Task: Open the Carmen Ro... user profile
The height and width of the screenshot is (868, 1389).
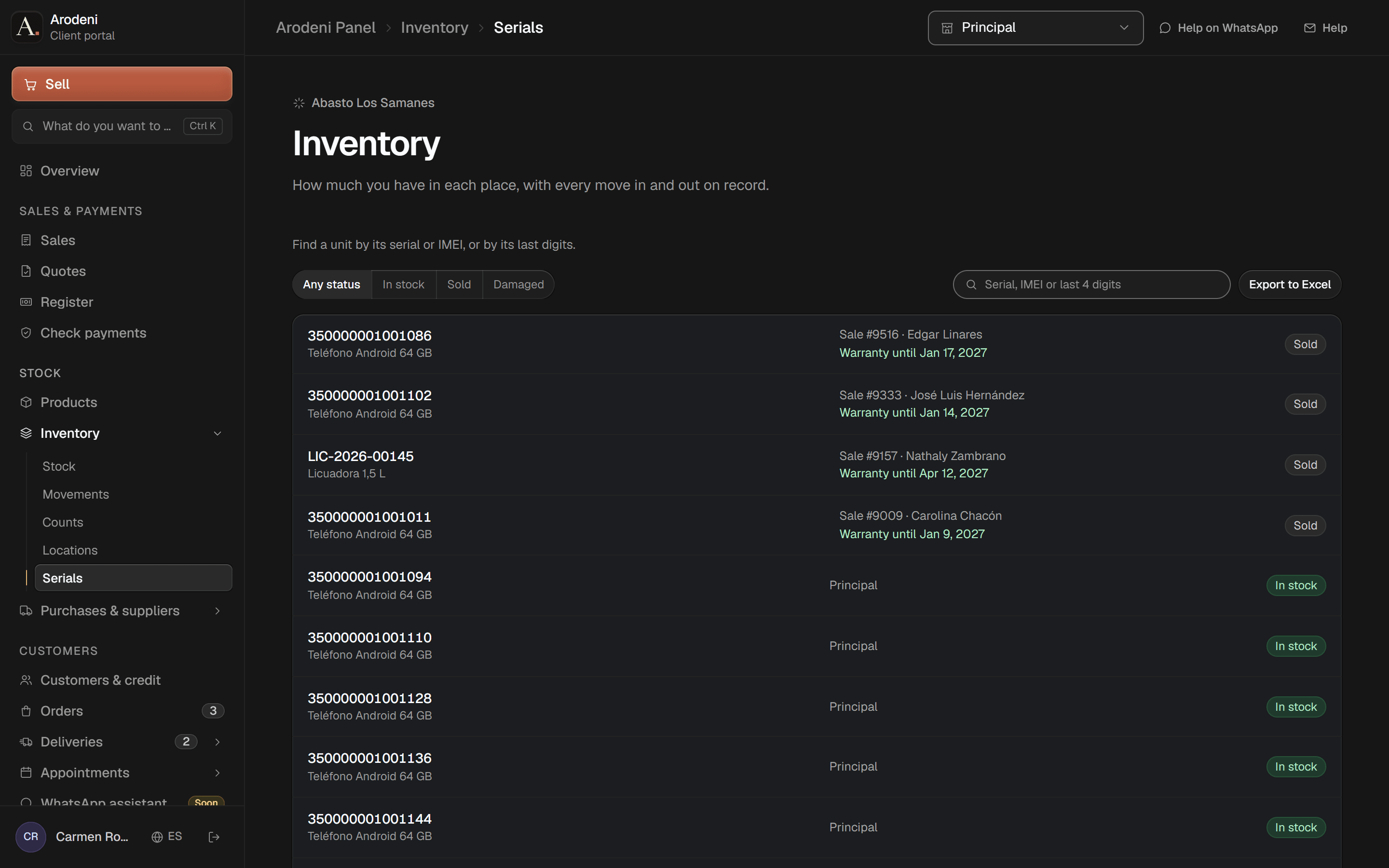Action: (73, 837)
